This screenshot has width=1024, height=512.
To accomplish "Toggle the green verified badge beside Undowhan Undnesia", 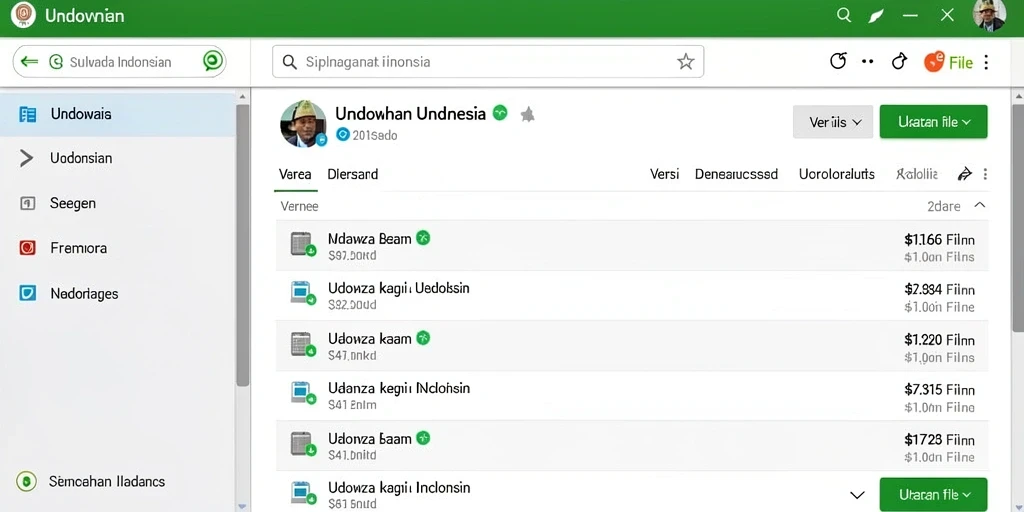I will click(500, 112).
